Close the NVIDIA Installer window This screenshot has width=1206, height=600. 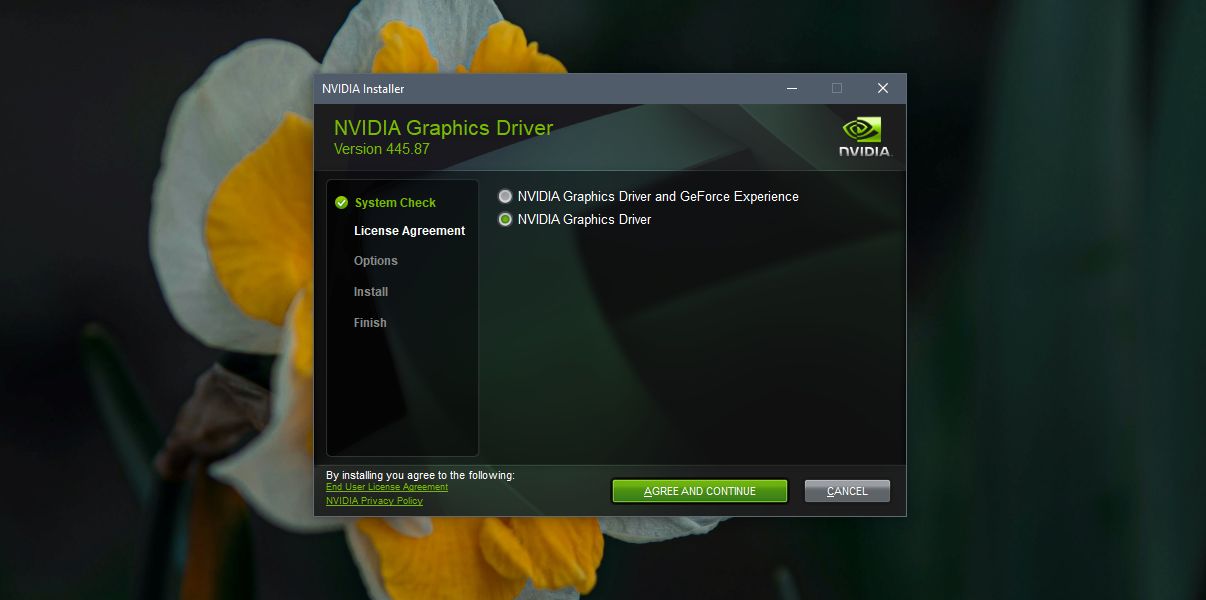point(883,88)
